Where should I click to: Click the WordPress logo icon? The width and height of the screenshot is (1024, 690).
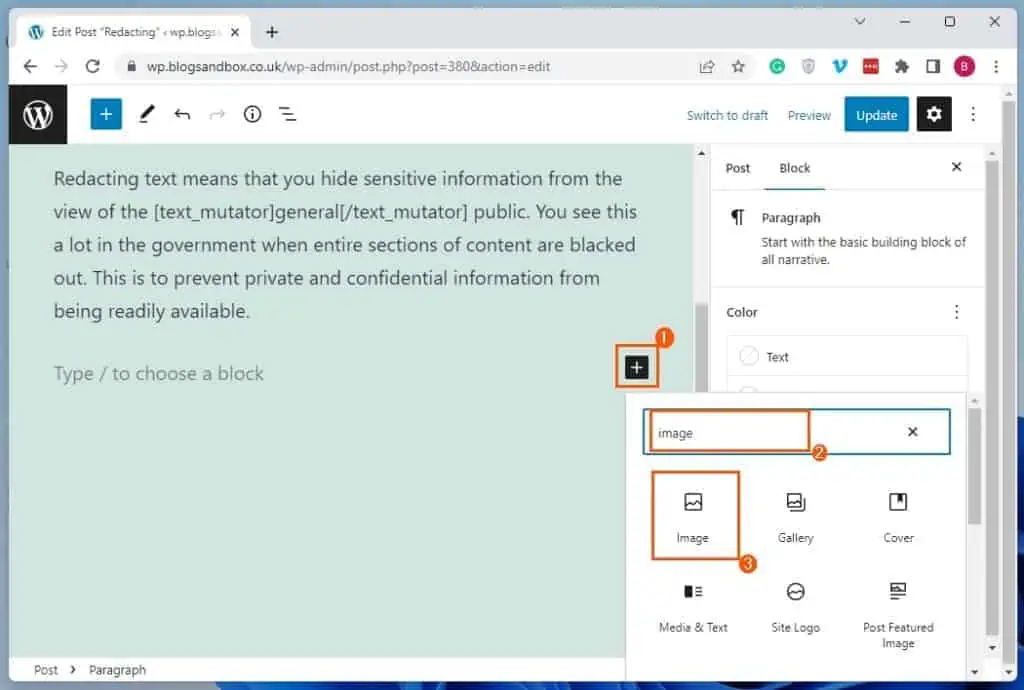tap(38, 115)
